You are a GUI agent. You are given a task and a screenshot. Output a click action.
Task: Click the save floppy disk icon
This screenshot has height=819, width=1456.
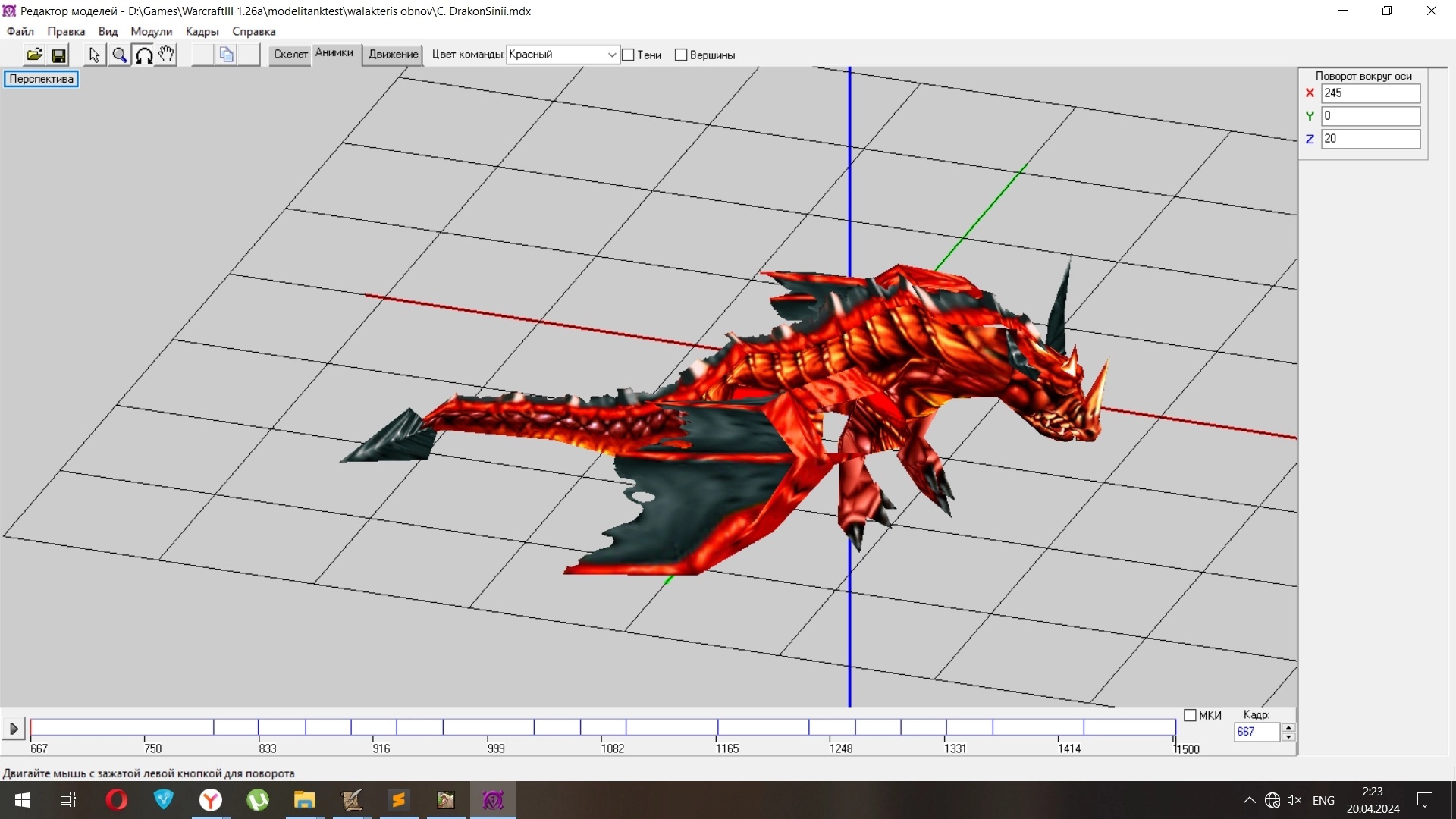coord(58,55)
